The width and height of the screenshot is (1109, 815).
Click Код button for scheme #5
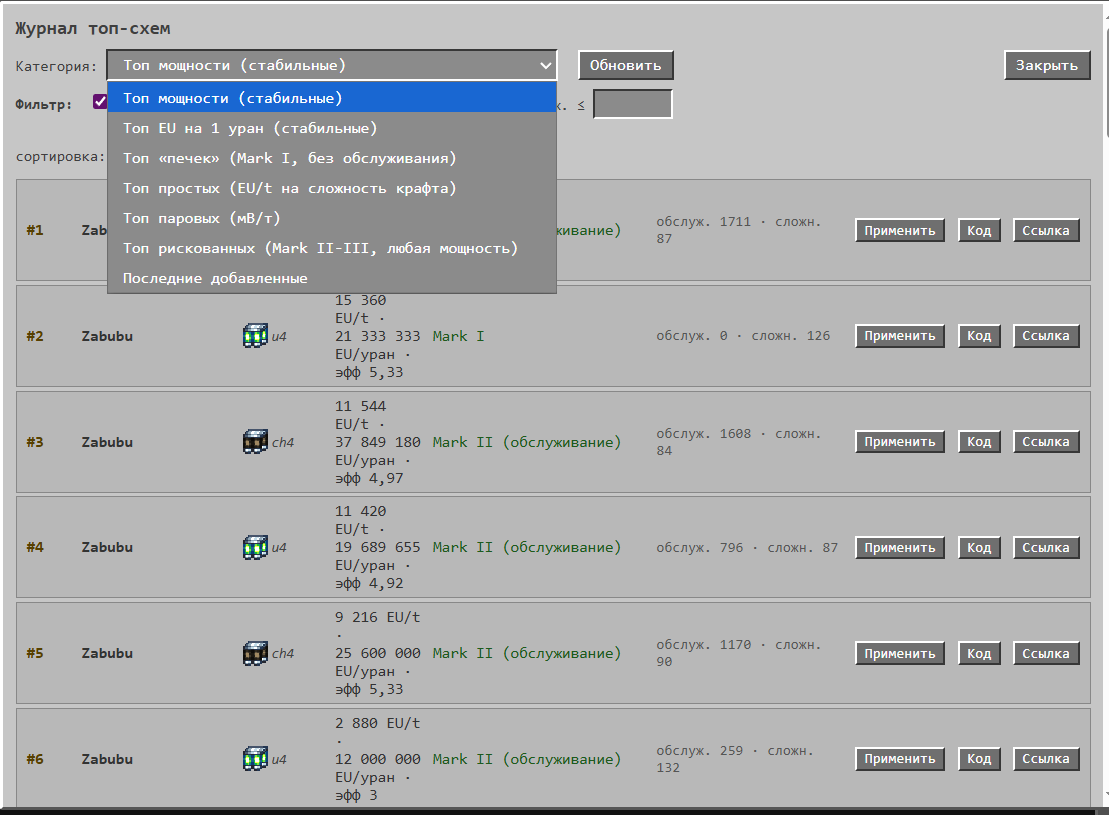click(x=979, y=654)
